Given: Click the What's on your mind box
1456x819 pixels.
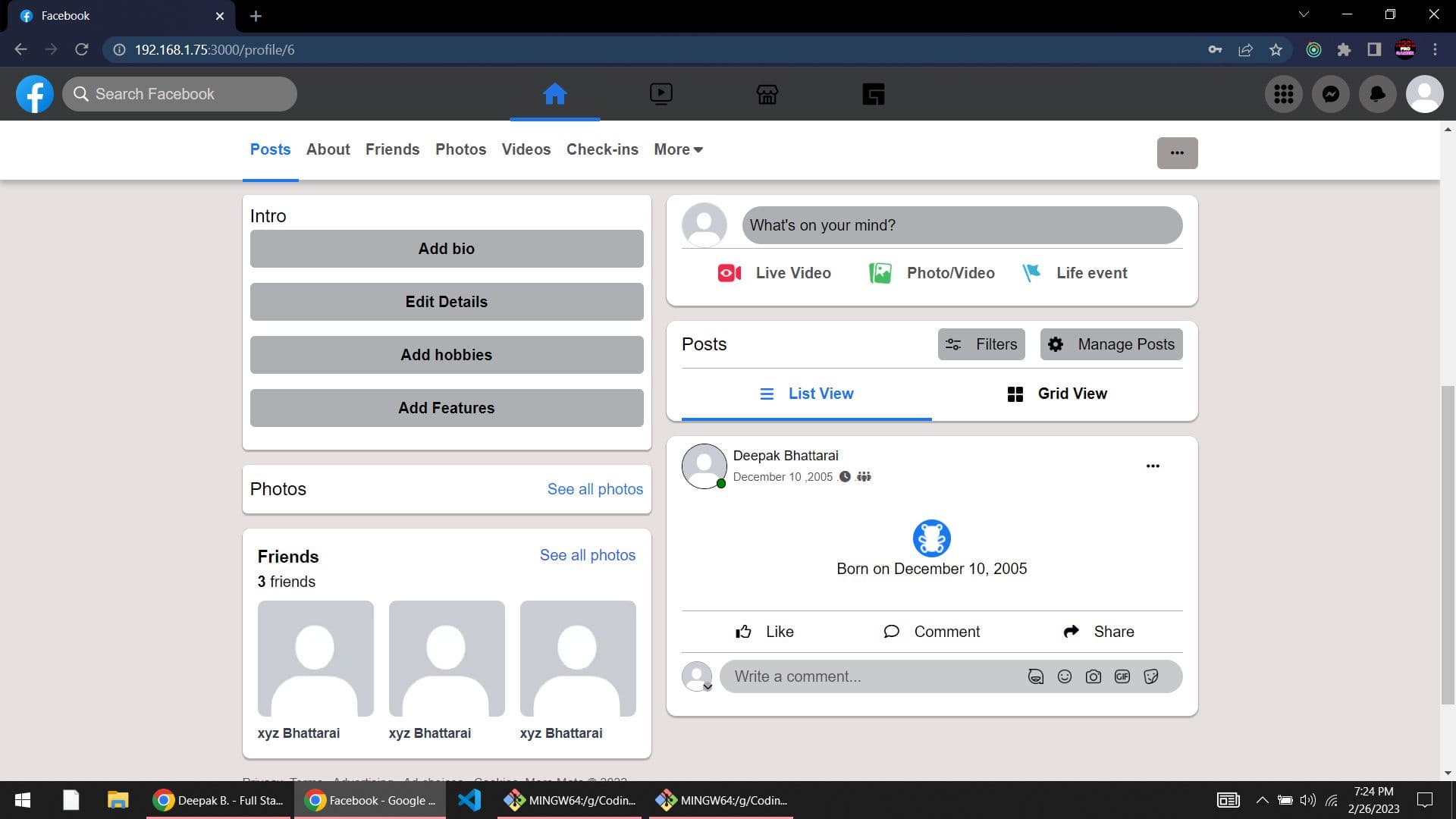Looking at the screenshot, I should point(962,225).
